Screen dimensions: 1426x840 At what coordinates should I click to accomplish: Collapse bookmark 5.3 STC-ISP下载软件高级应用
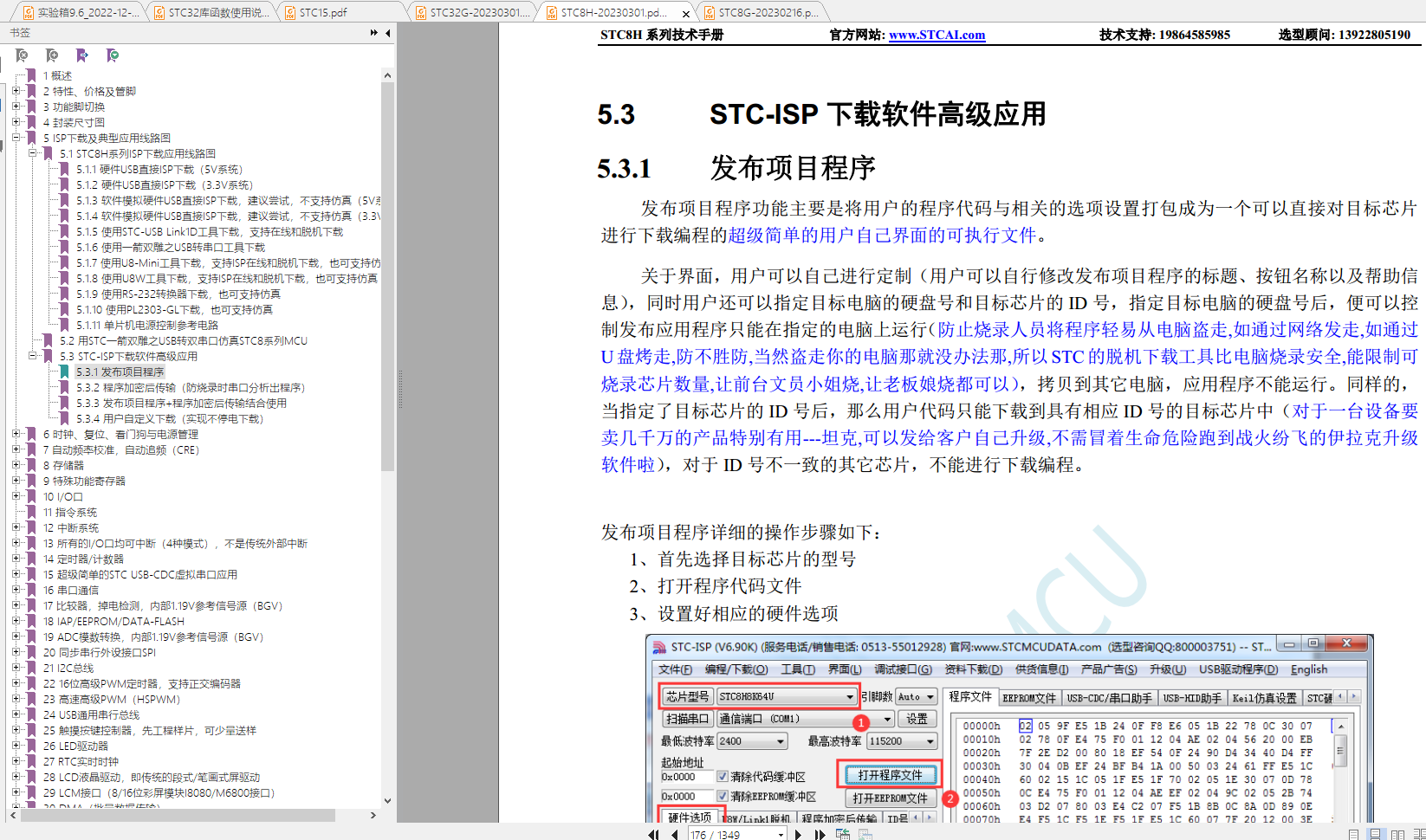pos(33,356)
